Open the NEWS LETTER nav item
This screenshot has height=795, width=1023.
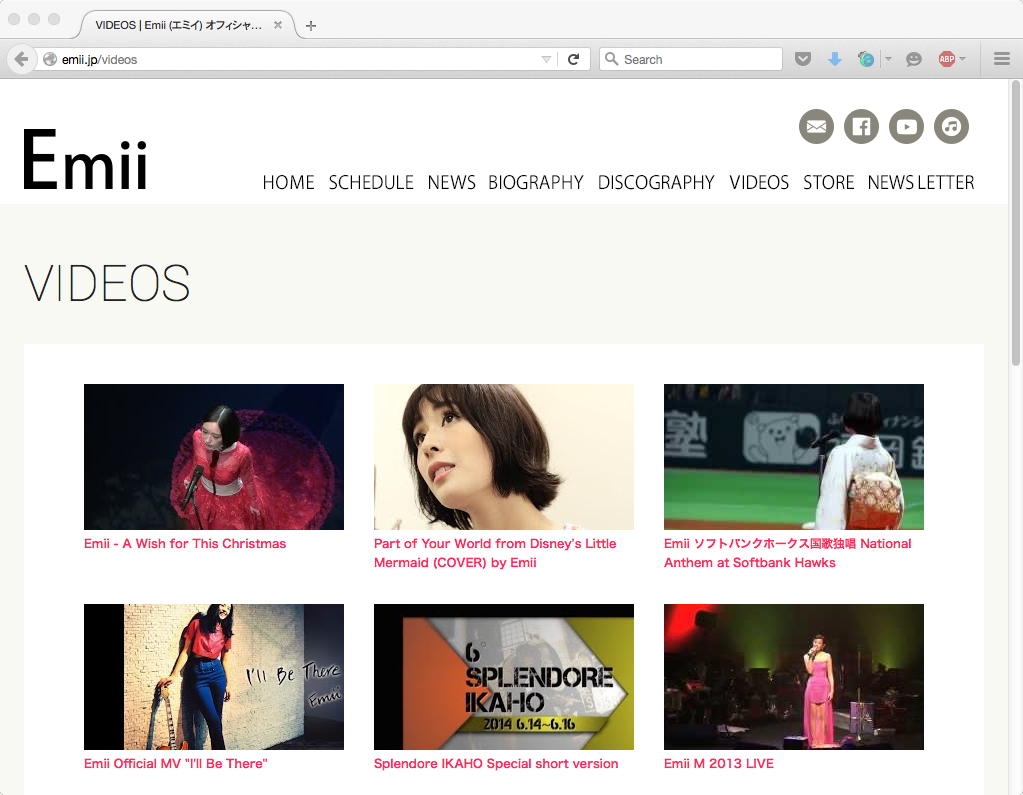click(x=921, y=182)
